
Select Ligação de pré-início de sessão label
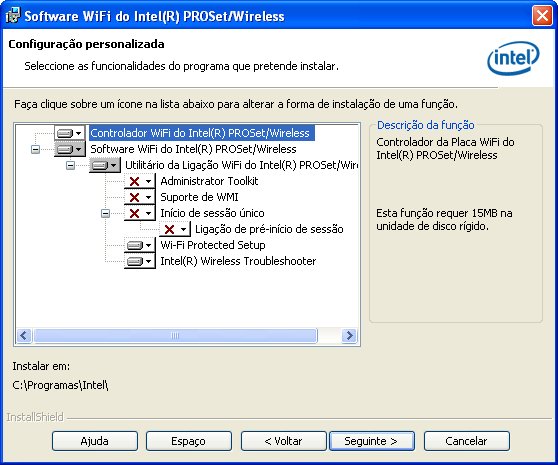[x=269, y=229]
